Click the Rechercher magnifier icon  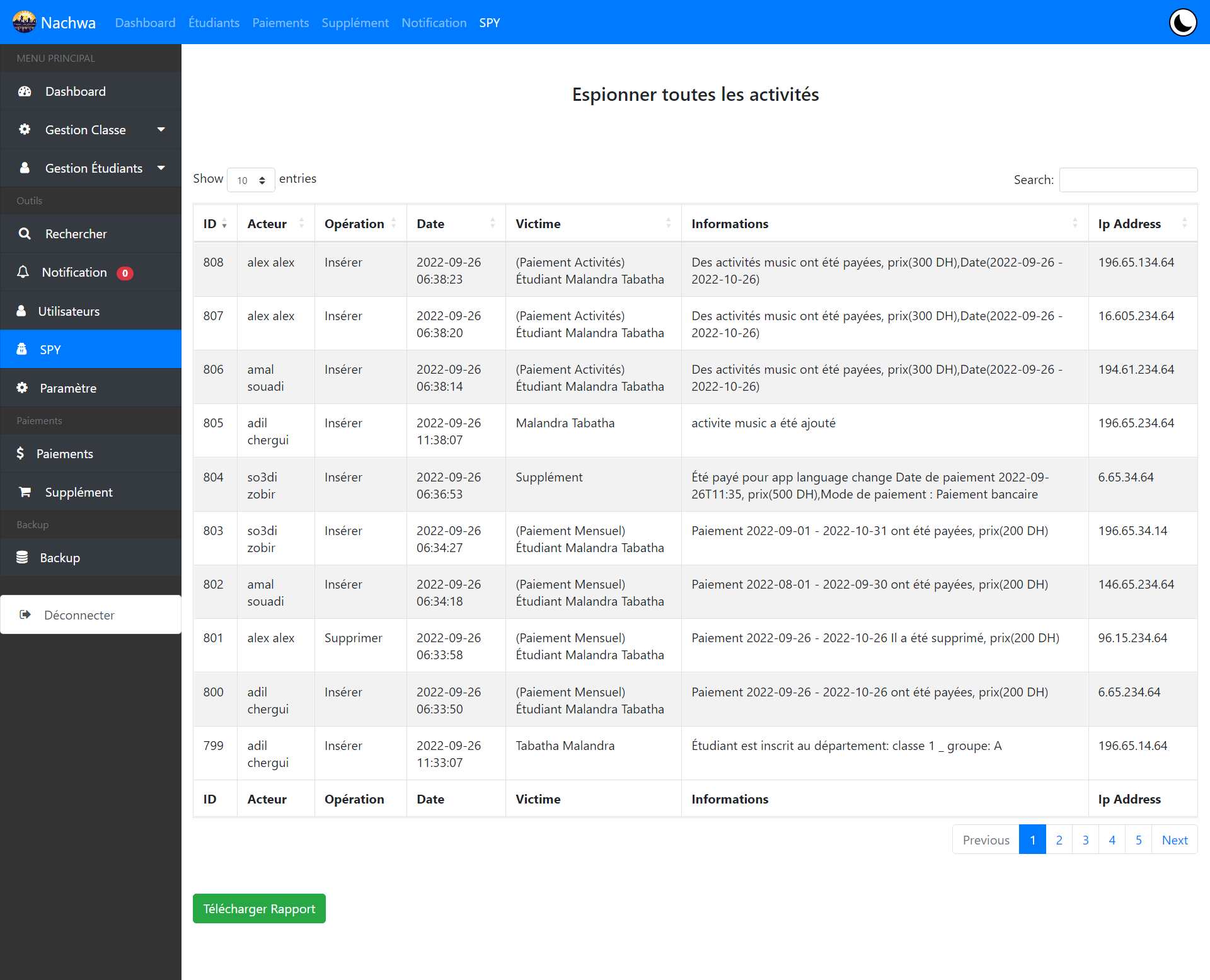(x=25, y=234)
